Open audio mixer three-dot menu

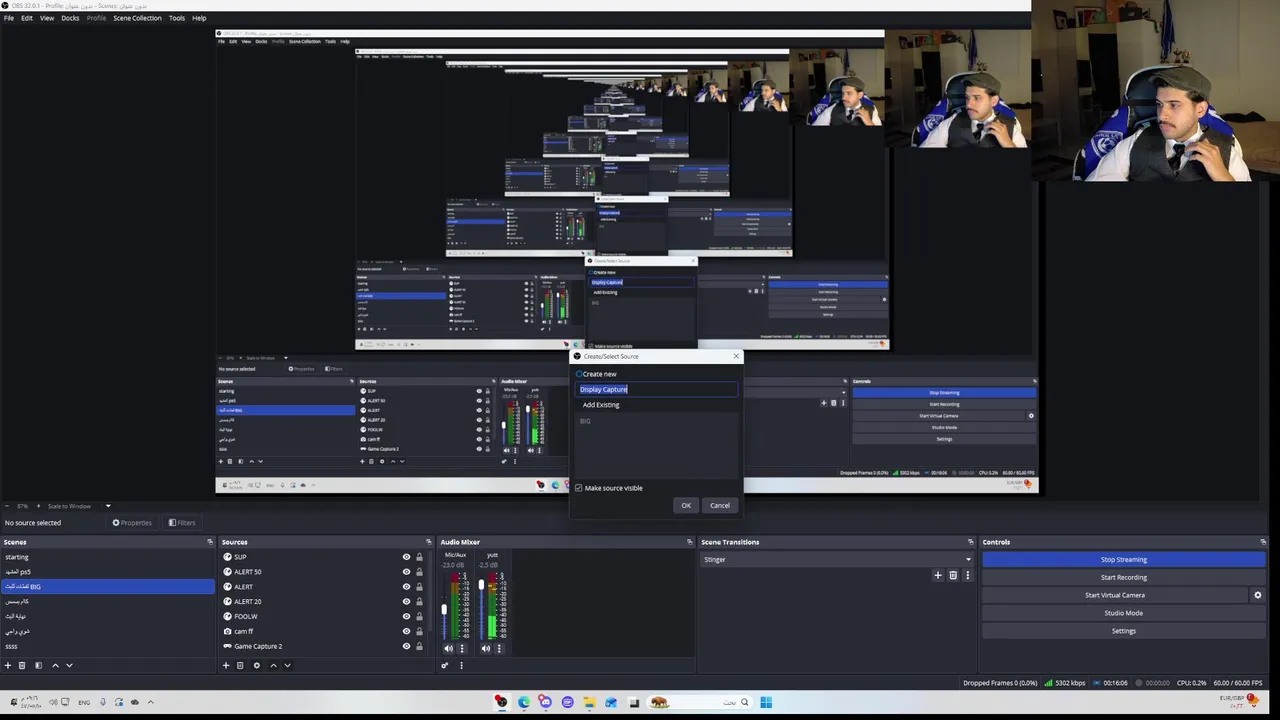coord(461,665)
